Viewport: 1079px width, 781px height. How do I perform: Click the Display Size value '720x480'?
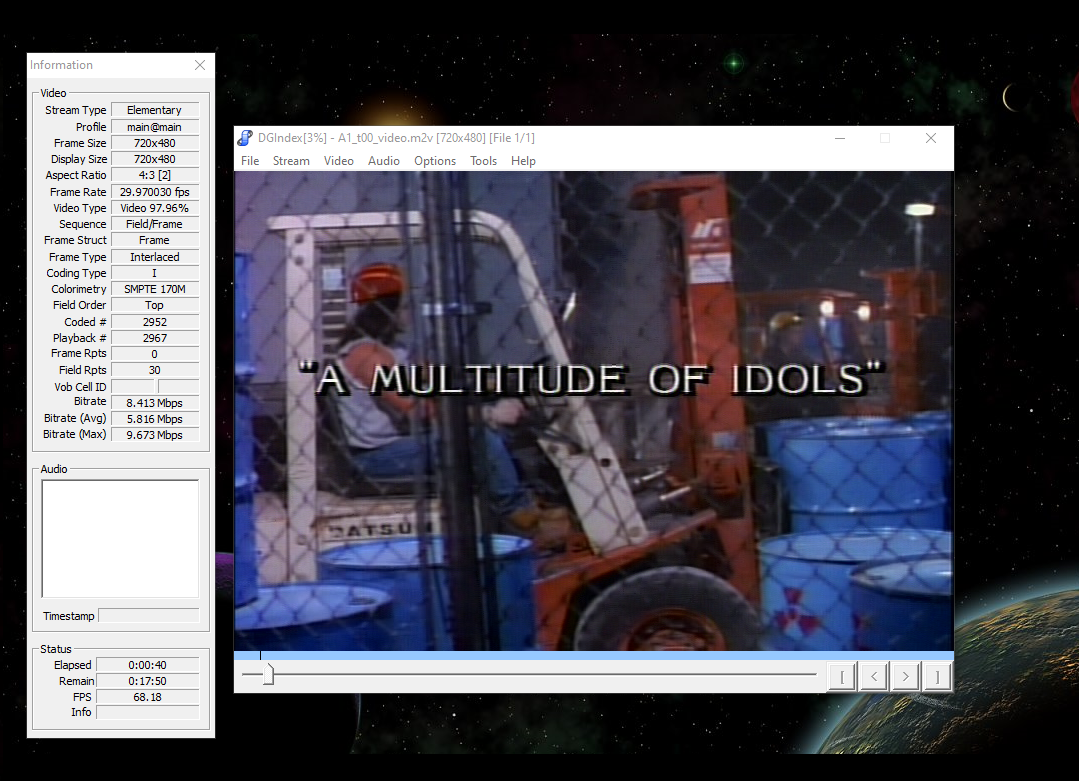coord(155,159)
